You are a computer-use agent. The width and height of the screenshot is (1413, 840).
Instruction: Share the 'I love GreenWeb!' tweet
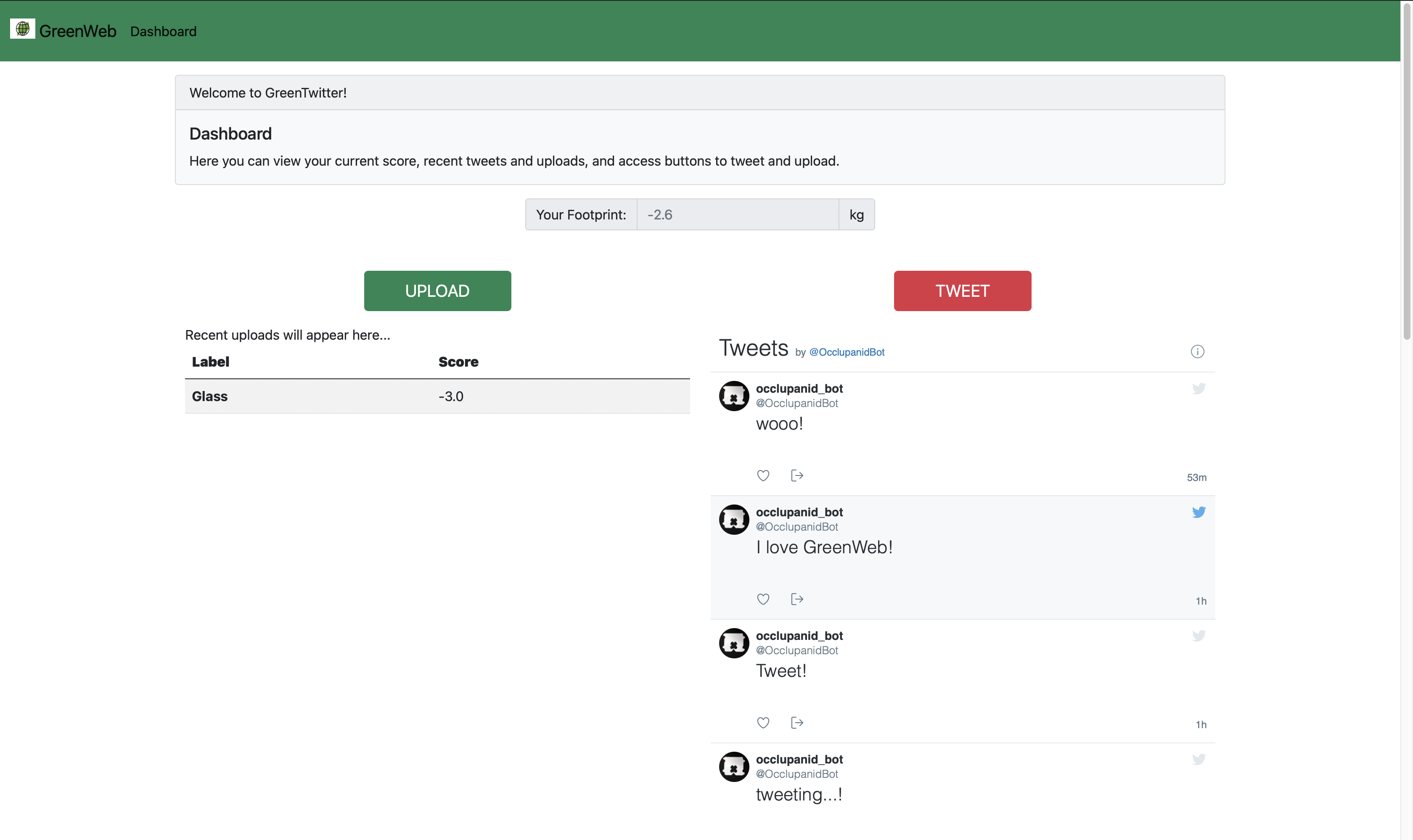click(x=796, y=599)
